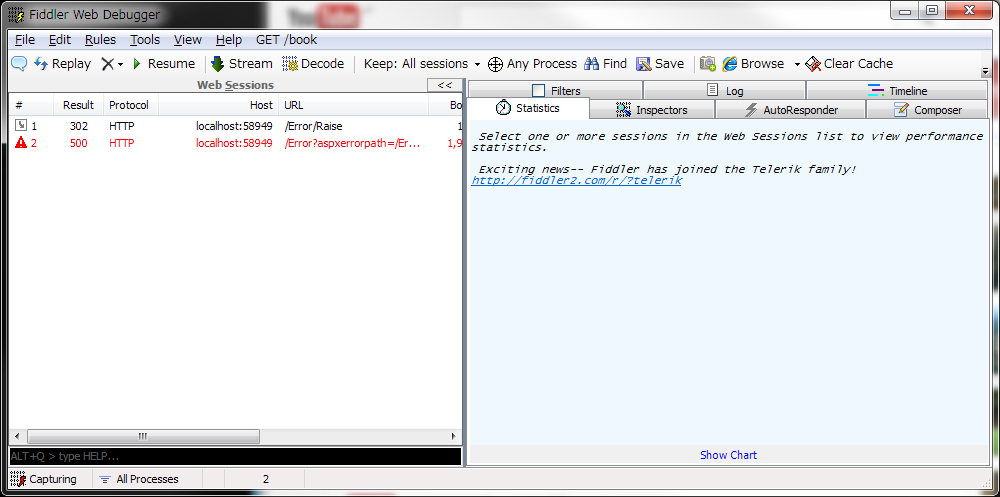Click the Browse Internet Explorer button
The width and height of the screenshot is (1000, 497).
pyautogui.click(x=753, y=64)
